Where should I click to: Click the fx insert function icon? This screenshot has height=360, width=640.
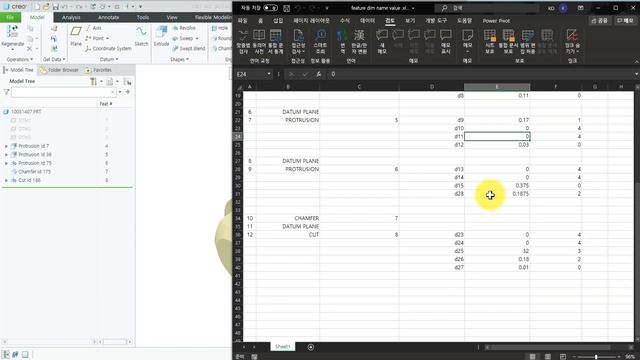click(x=318, y=74)
